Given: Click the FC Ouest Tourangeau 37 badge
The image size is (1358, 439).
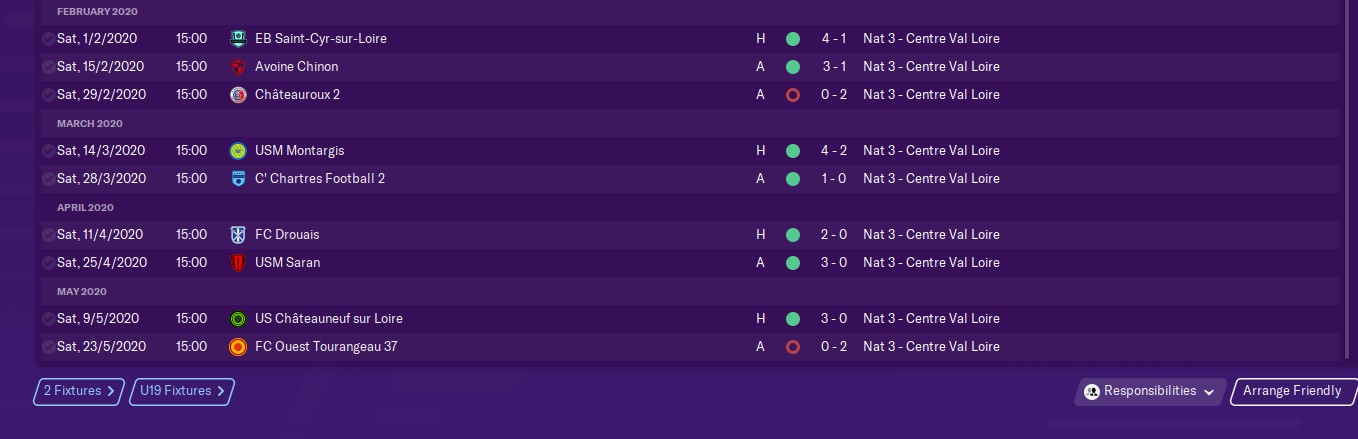Looking at the screenshot, I should [238, 347].
